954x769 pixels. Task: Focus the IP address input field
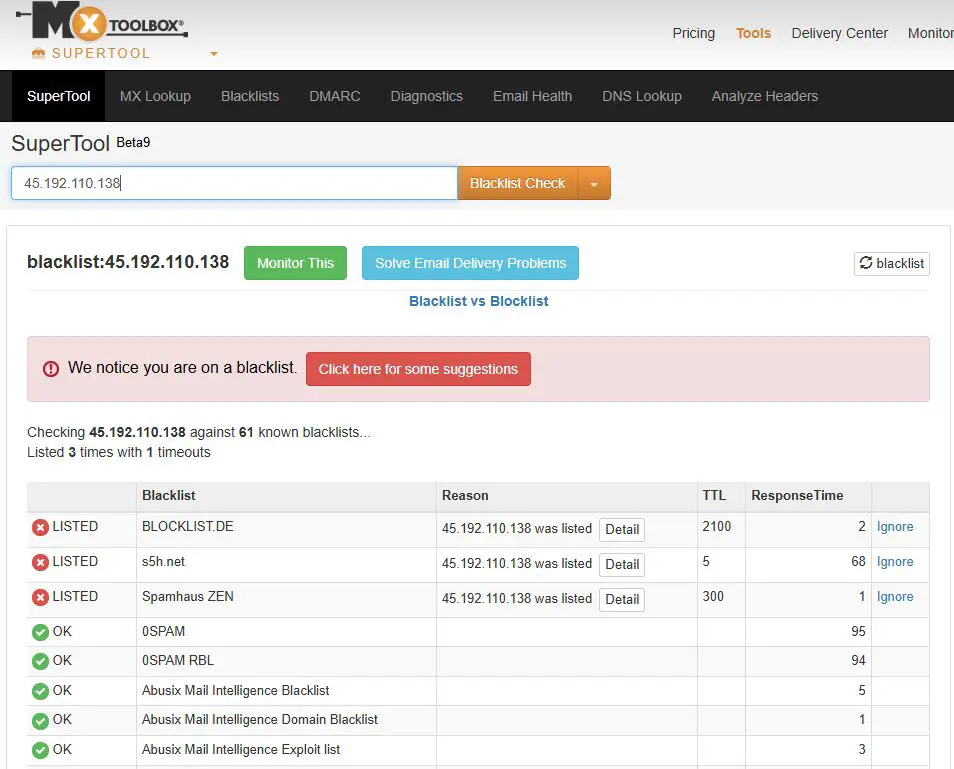[x=234, y=183]
